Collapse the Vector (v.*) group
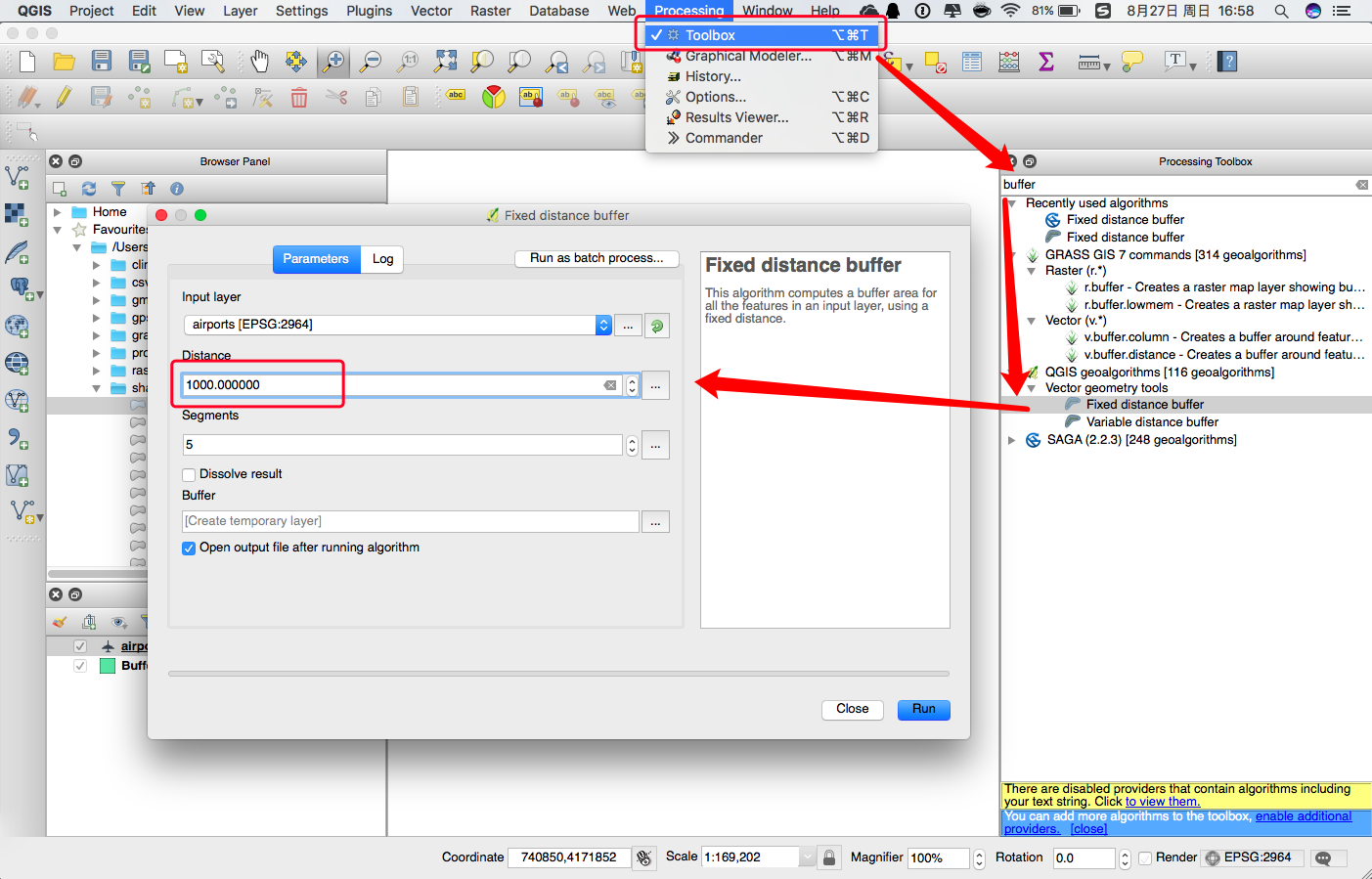The width and height of the screenshot is (1372, 879). click(x=1031, y=321)
